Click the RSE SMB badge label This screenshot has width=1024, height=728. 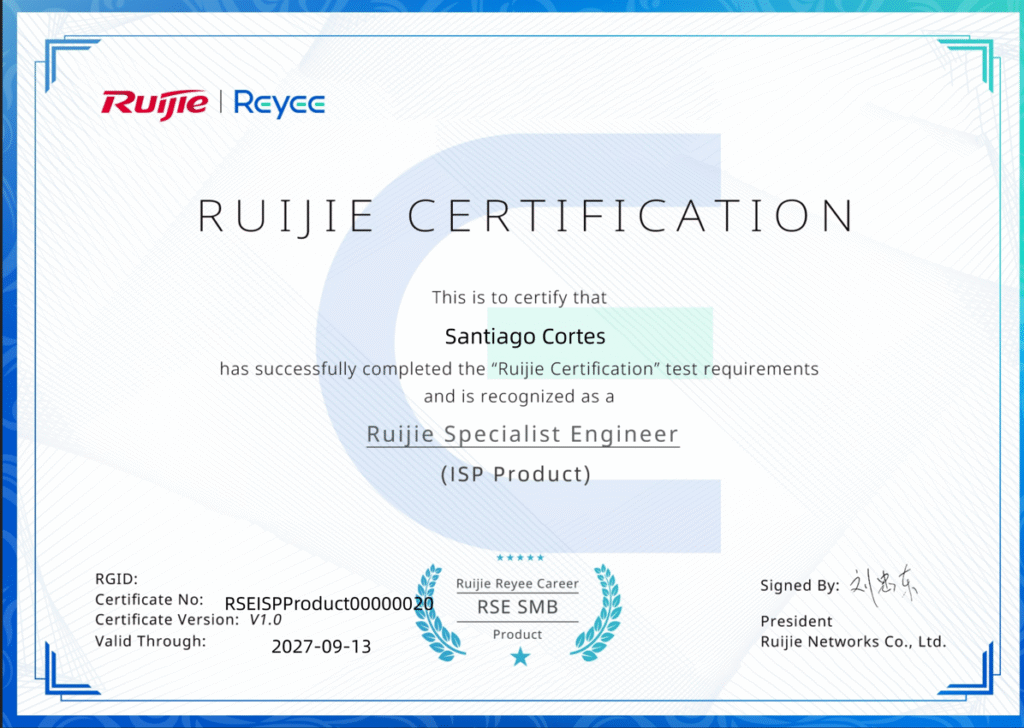tap(517, 607)
